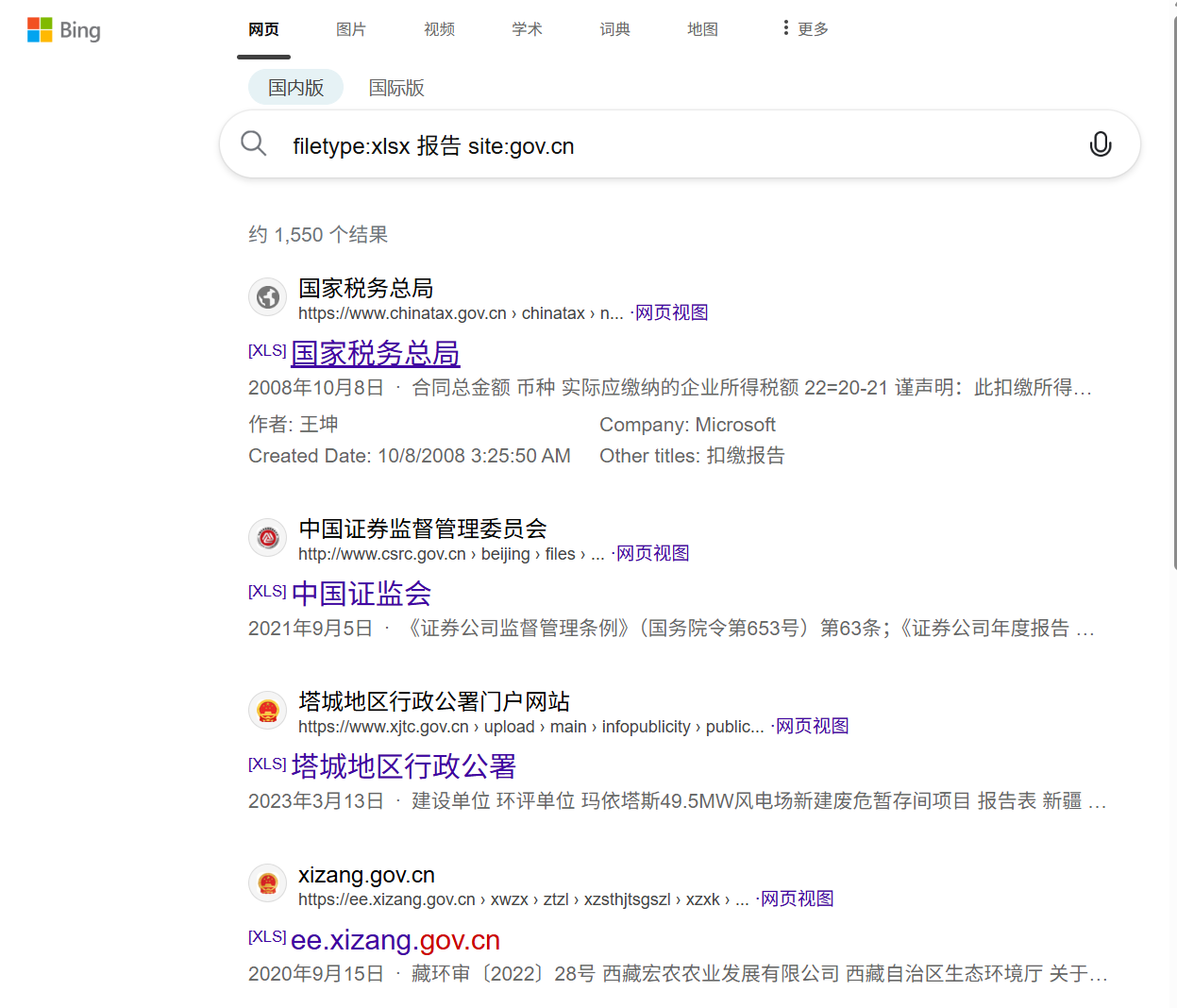Click the Other titles: 扣缴报告 text
This screenshot has width=1177, height=1008.
692,456
